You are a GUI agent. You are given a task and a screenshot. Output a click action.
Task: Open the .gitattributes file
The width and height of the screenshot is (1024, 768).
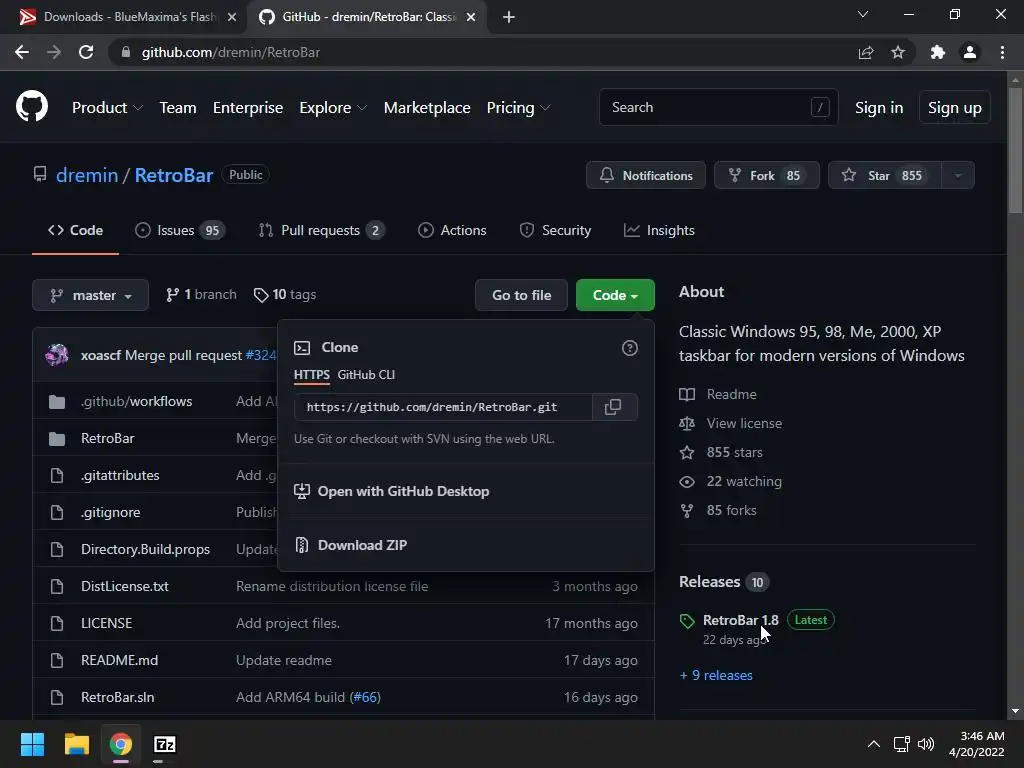120,475
